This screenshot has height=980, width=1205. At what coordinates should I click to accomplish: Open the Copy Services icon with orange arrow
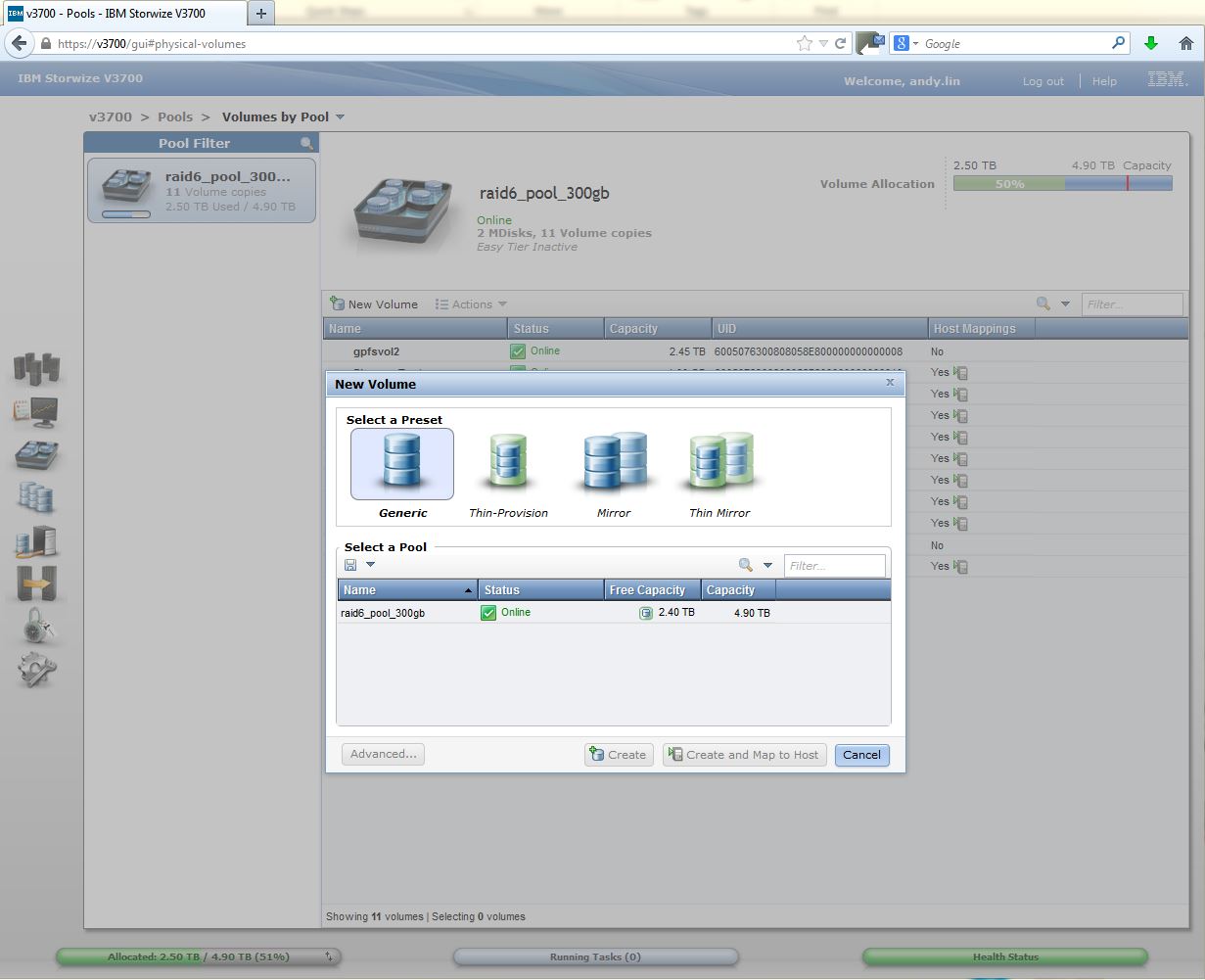[36, 583]
